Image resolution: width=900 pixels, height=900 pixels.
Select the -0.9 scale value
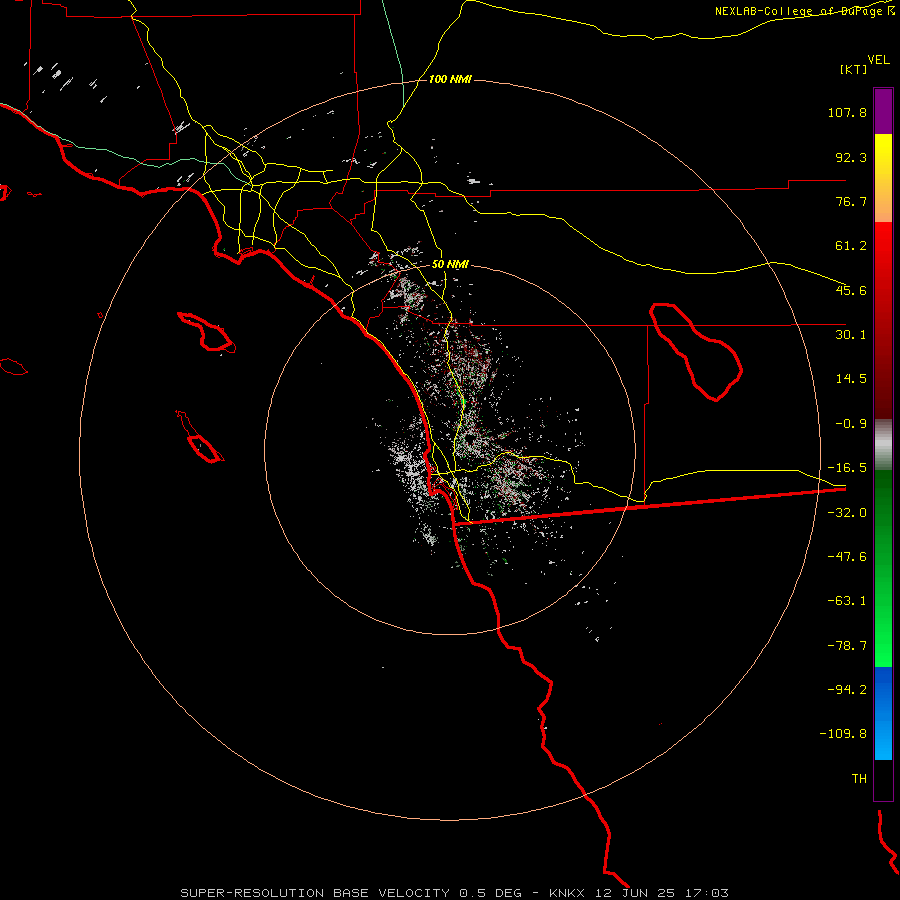851,424
